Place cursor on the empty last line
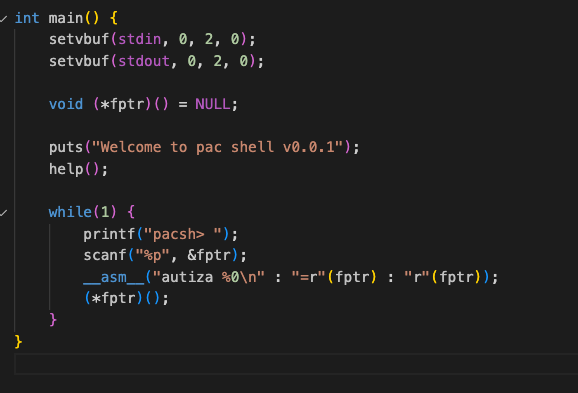Viewport: 578px width, 393px height. [x=296, y=364]
